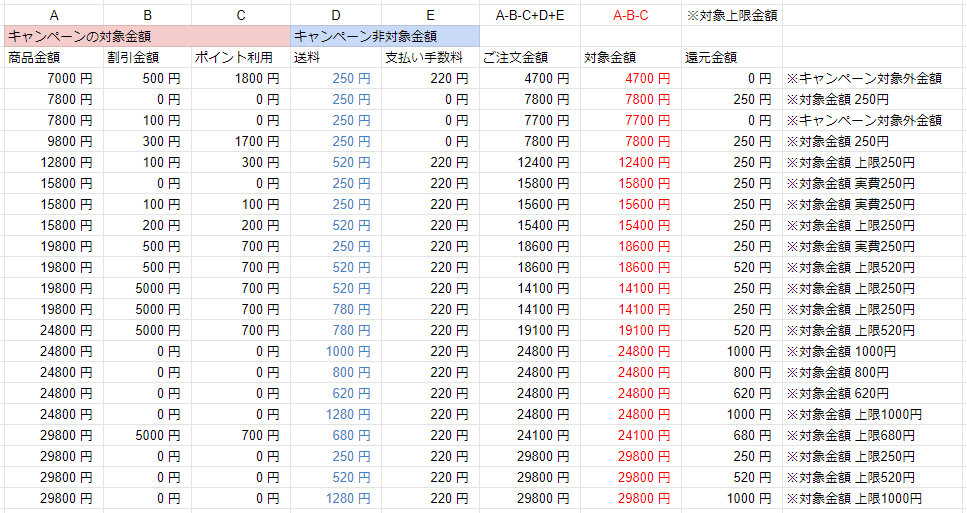
Task: Click the pink キャンペーンの対象金額 cell
Action: click(147, 36)
